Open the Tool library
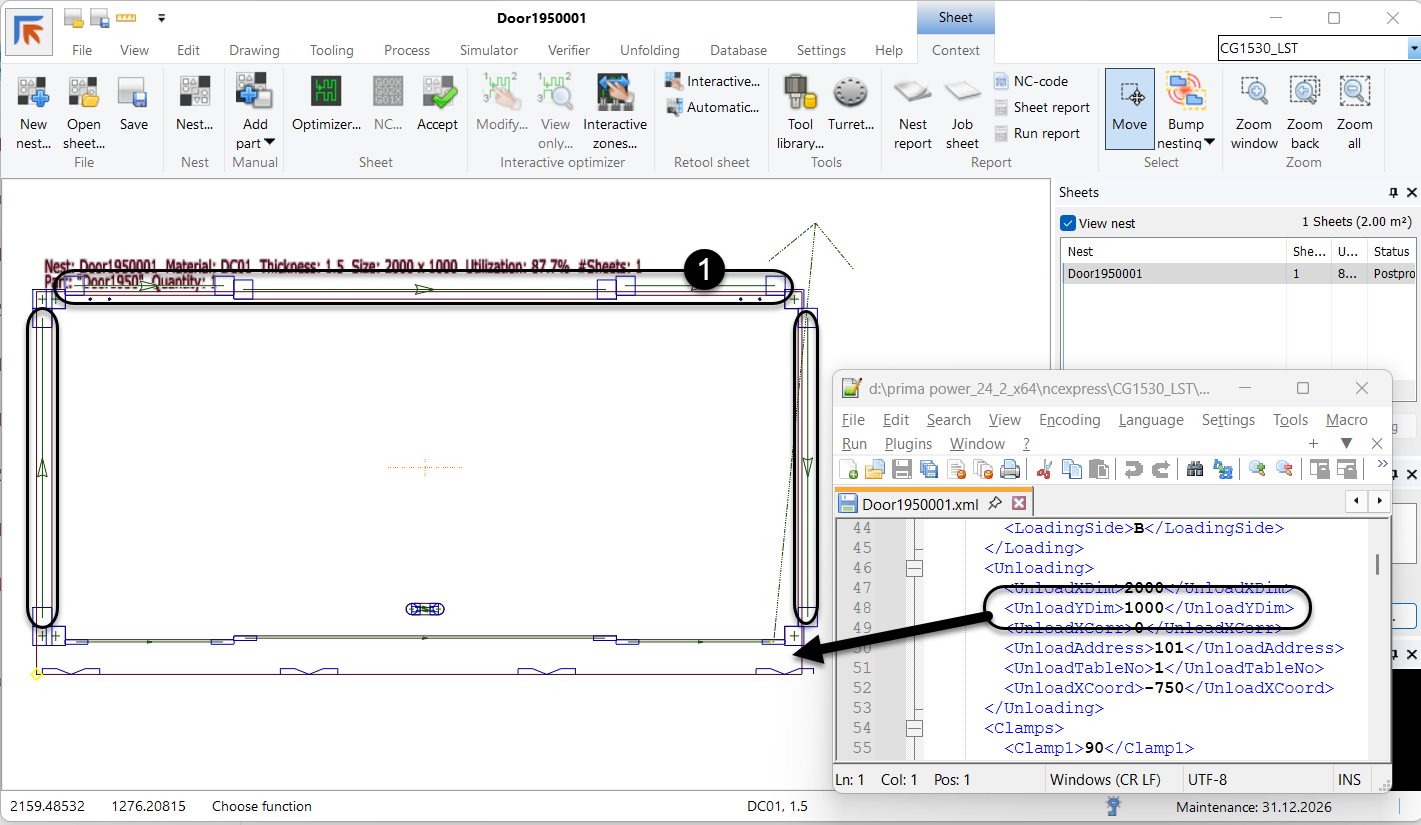Screen dimensions: 1421x825 [800, 93]
